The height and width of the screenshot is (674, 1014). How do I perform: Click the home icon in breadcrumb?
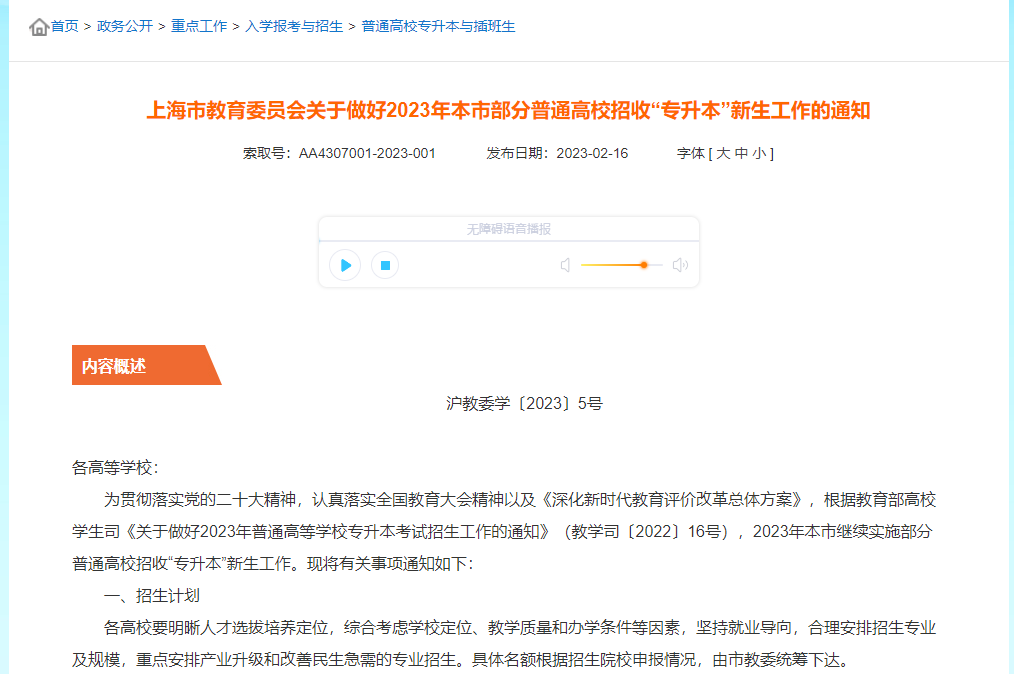[x=39, y=27]
